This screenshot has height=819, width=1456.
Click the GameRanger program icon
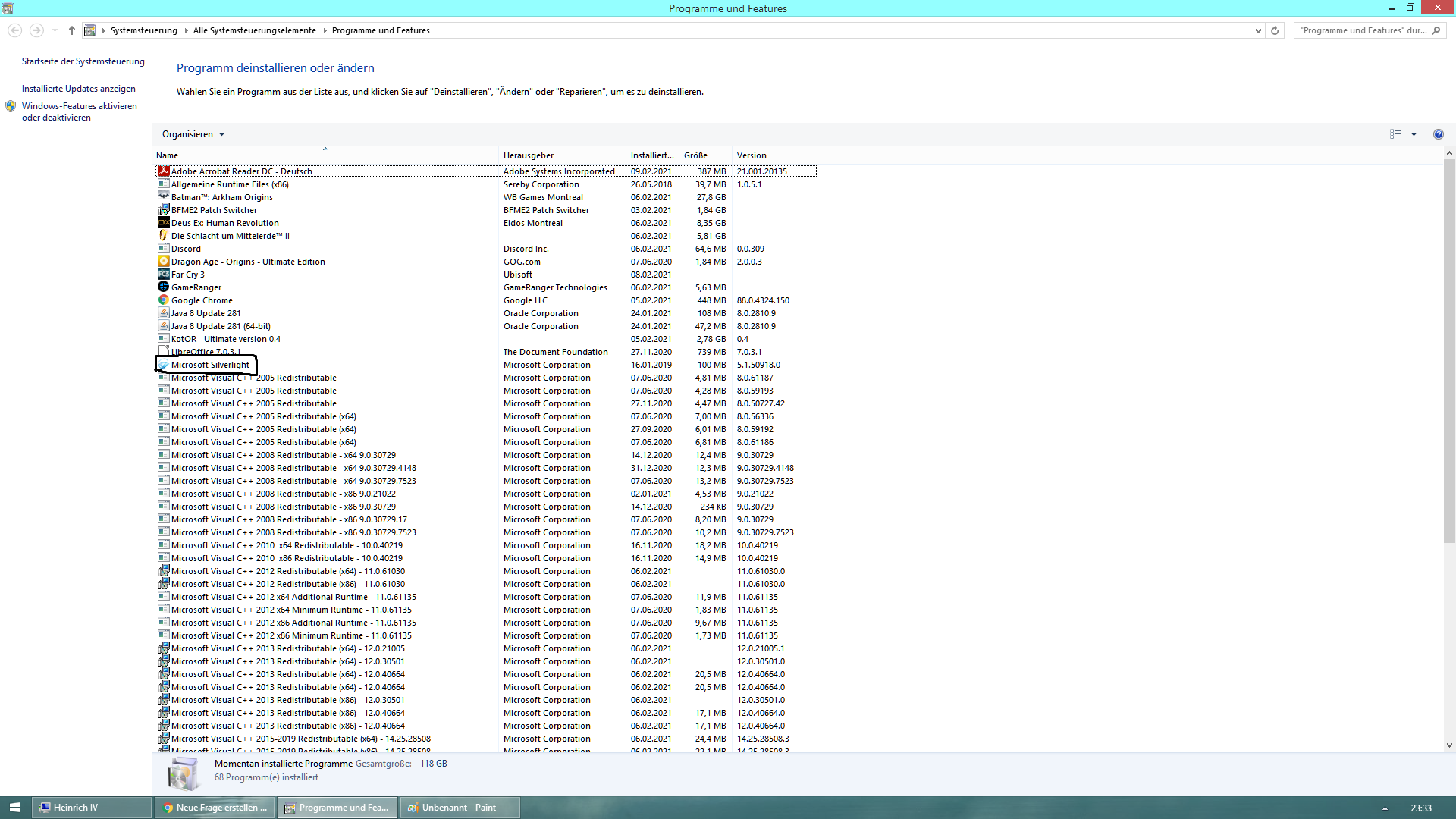163,287
